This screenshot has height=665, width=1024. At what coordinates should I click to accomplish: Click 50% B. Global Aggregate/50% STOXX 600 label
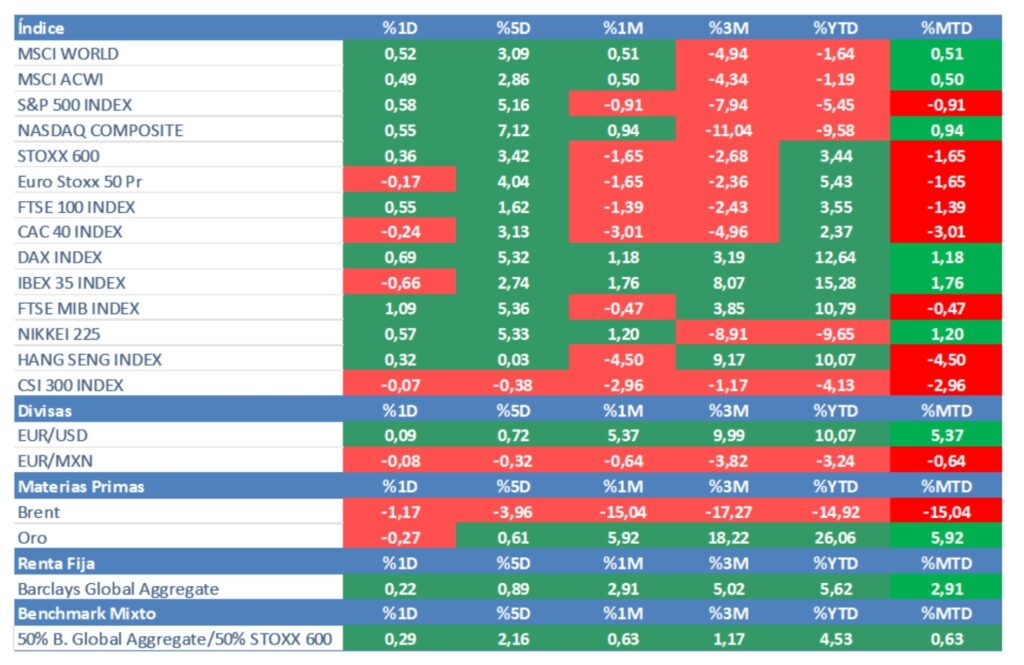tap(174, 639)
